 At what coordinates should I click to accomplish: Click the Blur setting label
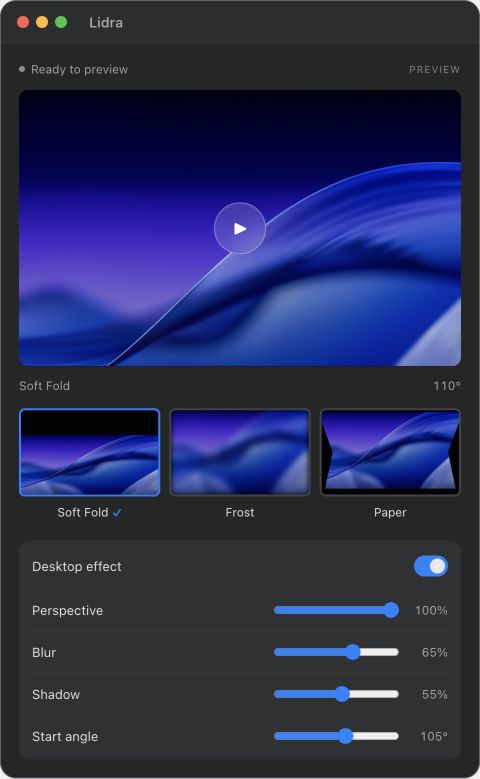[44, 652]
